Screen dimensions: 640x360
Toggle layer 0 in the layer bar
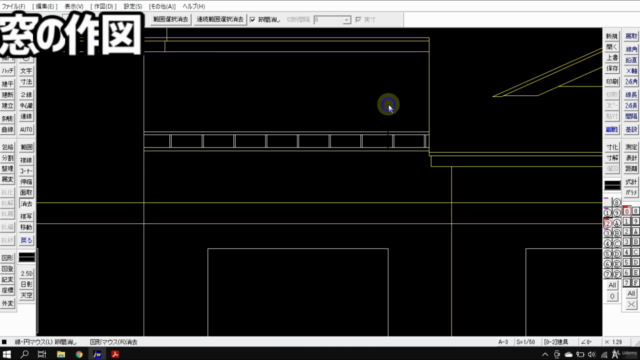[x=627, y=211]
